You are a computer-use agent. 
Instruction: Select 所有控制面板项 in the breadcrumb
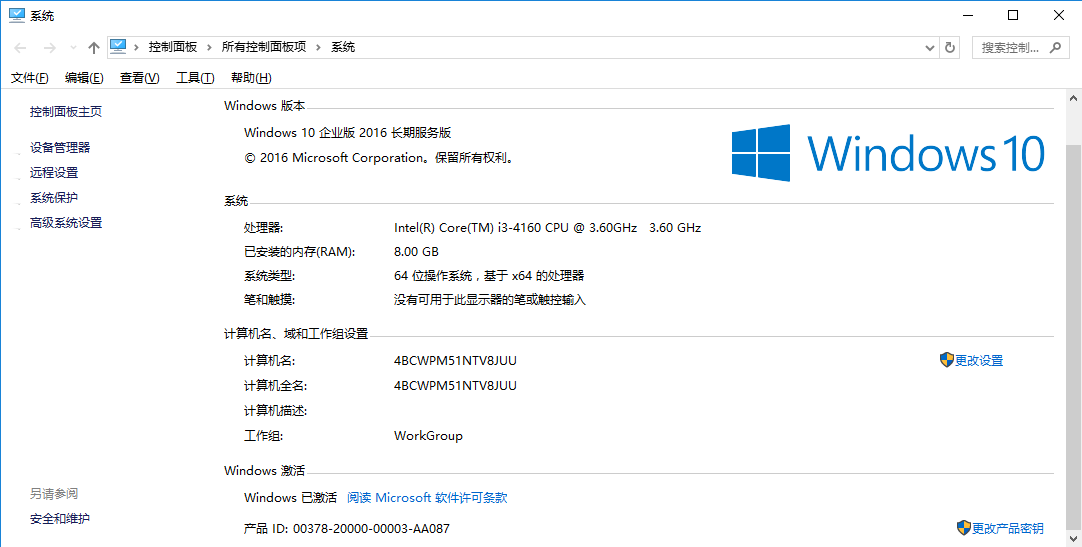pos(264,47)
